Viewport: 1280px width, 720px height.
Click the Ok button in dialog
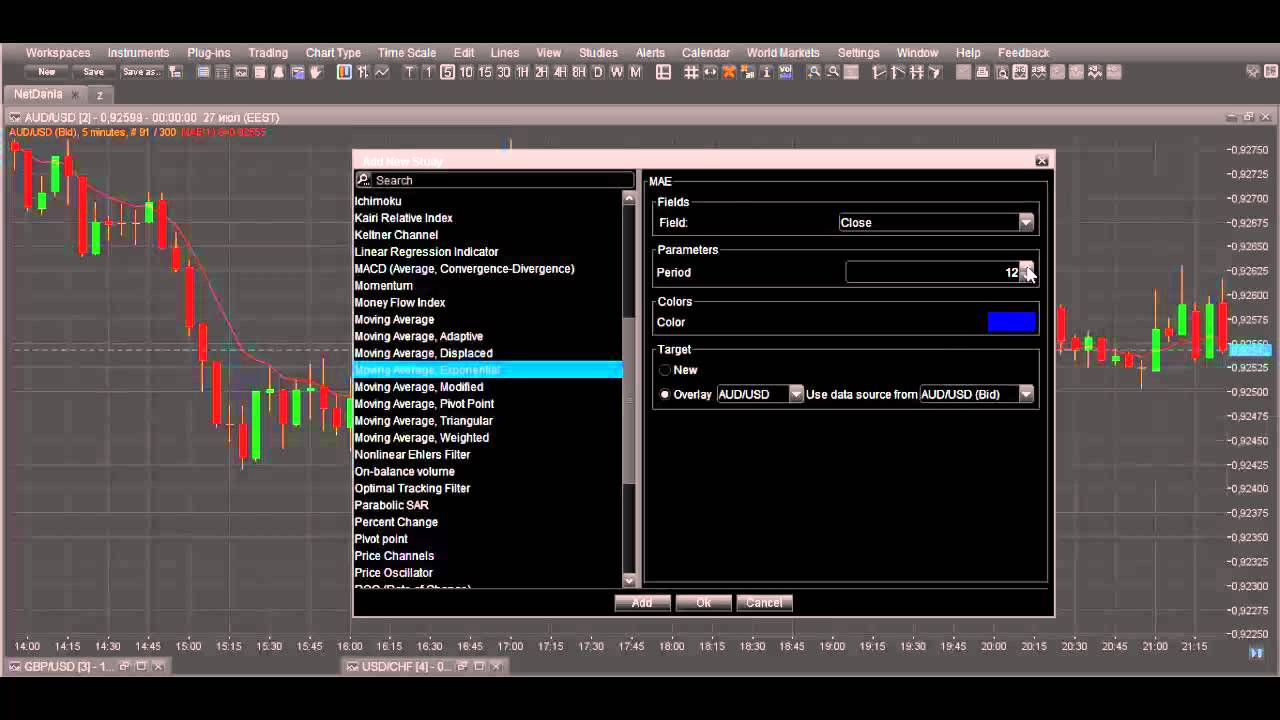pos(703,603)
